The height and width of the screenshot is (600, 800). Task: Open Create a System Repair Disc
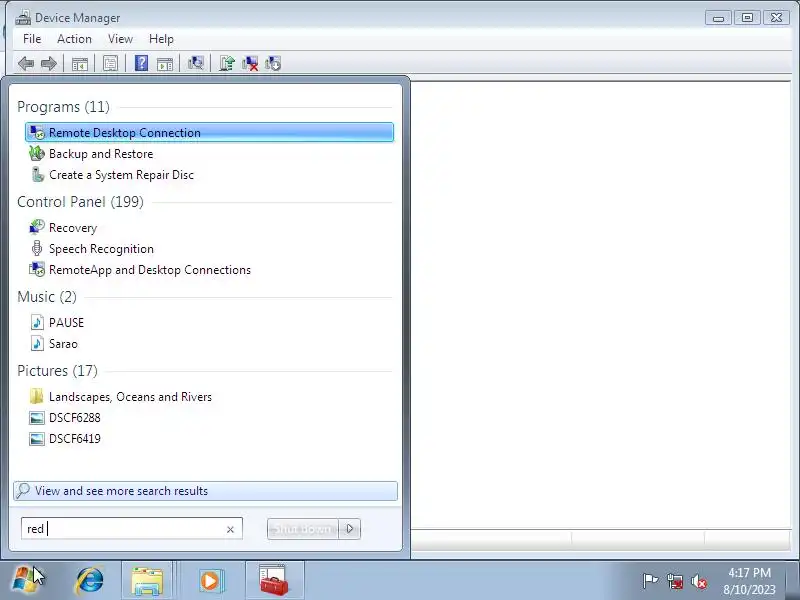pos(209,174)
